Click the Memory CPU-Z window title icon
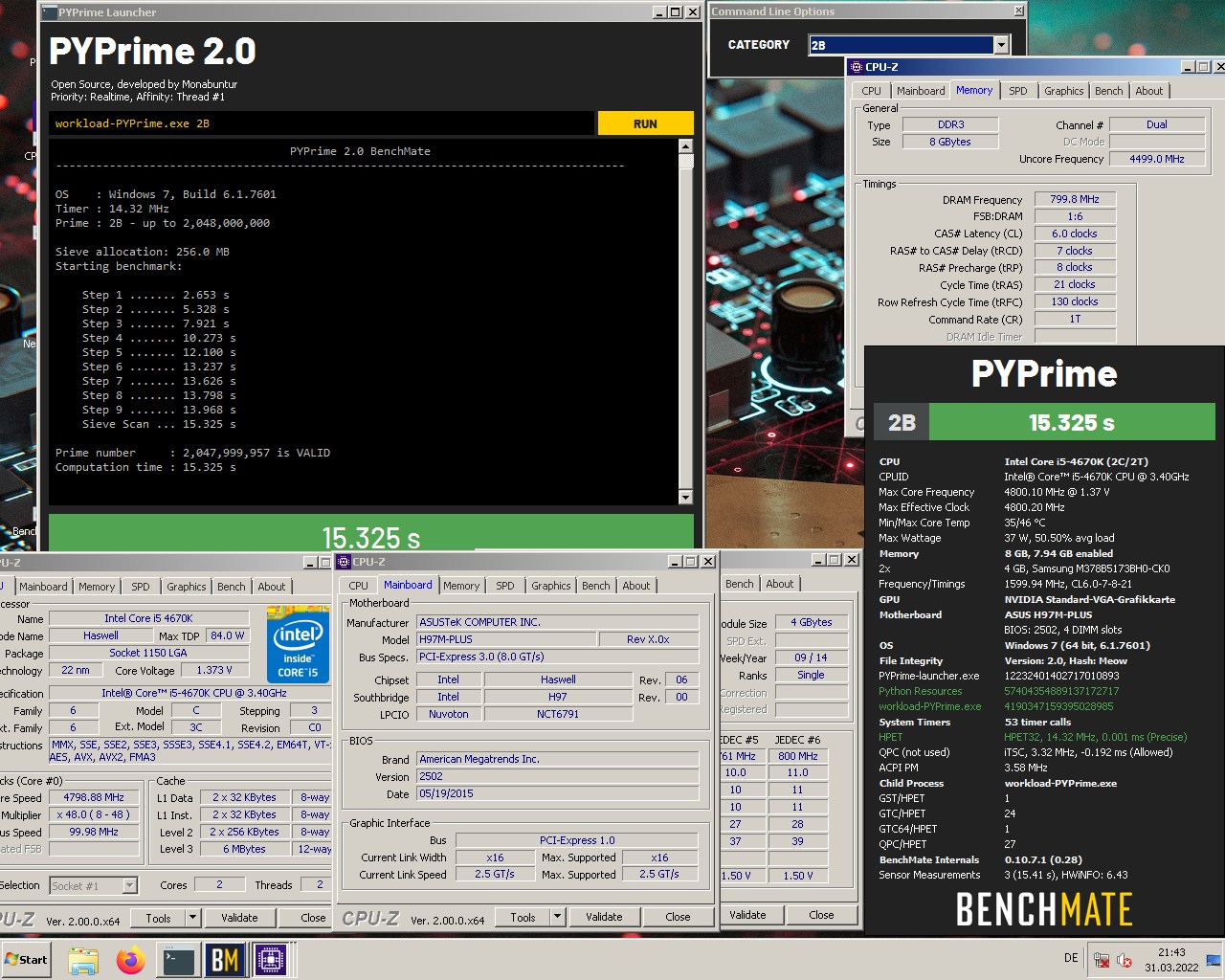This screenshot has width=1225, height=980. [857, 67]
